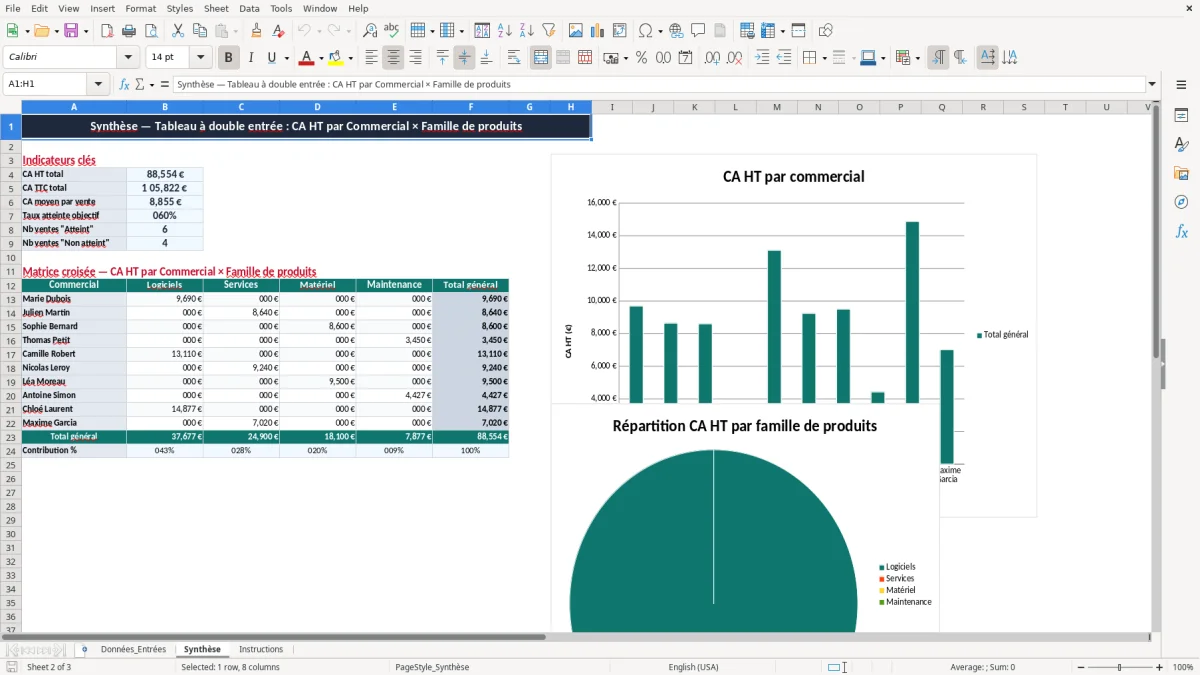The height and width of the screenshot is (675, 1200).
Task: Apply the yellow background color swatch
Action: click(x=336, y=58)
